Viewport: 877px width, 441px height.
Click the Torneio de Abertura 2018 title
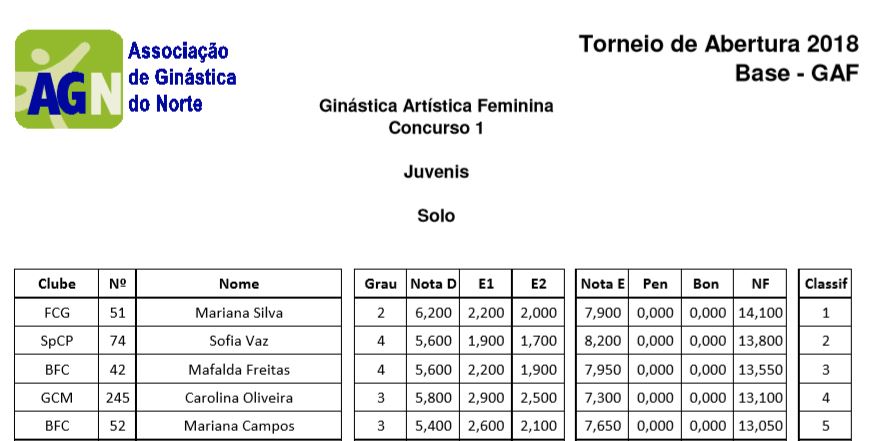pos(718,44)
